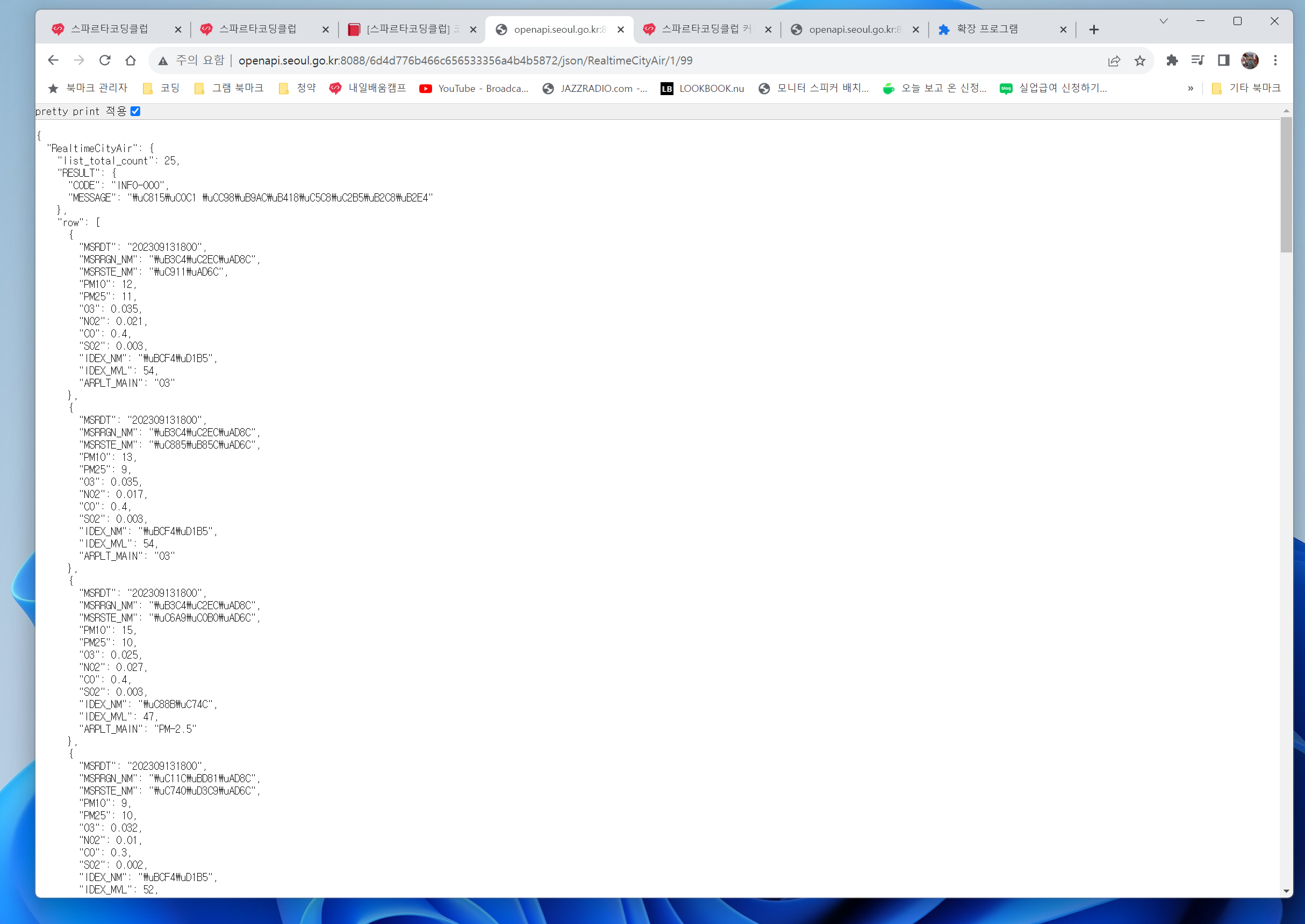Image resolution: width=1305 pixels, height=924 pixels.
Task: Show hidden bookmarks with the chevron
Action: pyautogui.click(x=1191, y=88)
